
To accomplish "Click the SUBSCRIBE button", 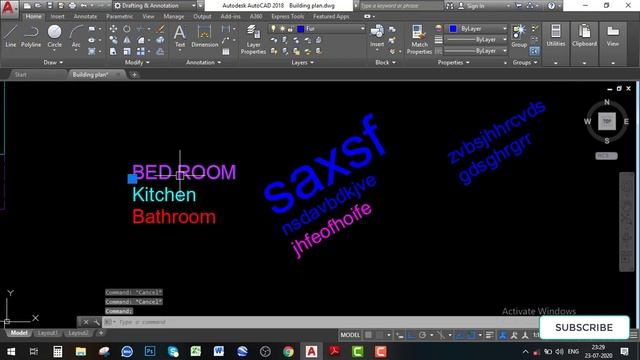I will [584, 327].
